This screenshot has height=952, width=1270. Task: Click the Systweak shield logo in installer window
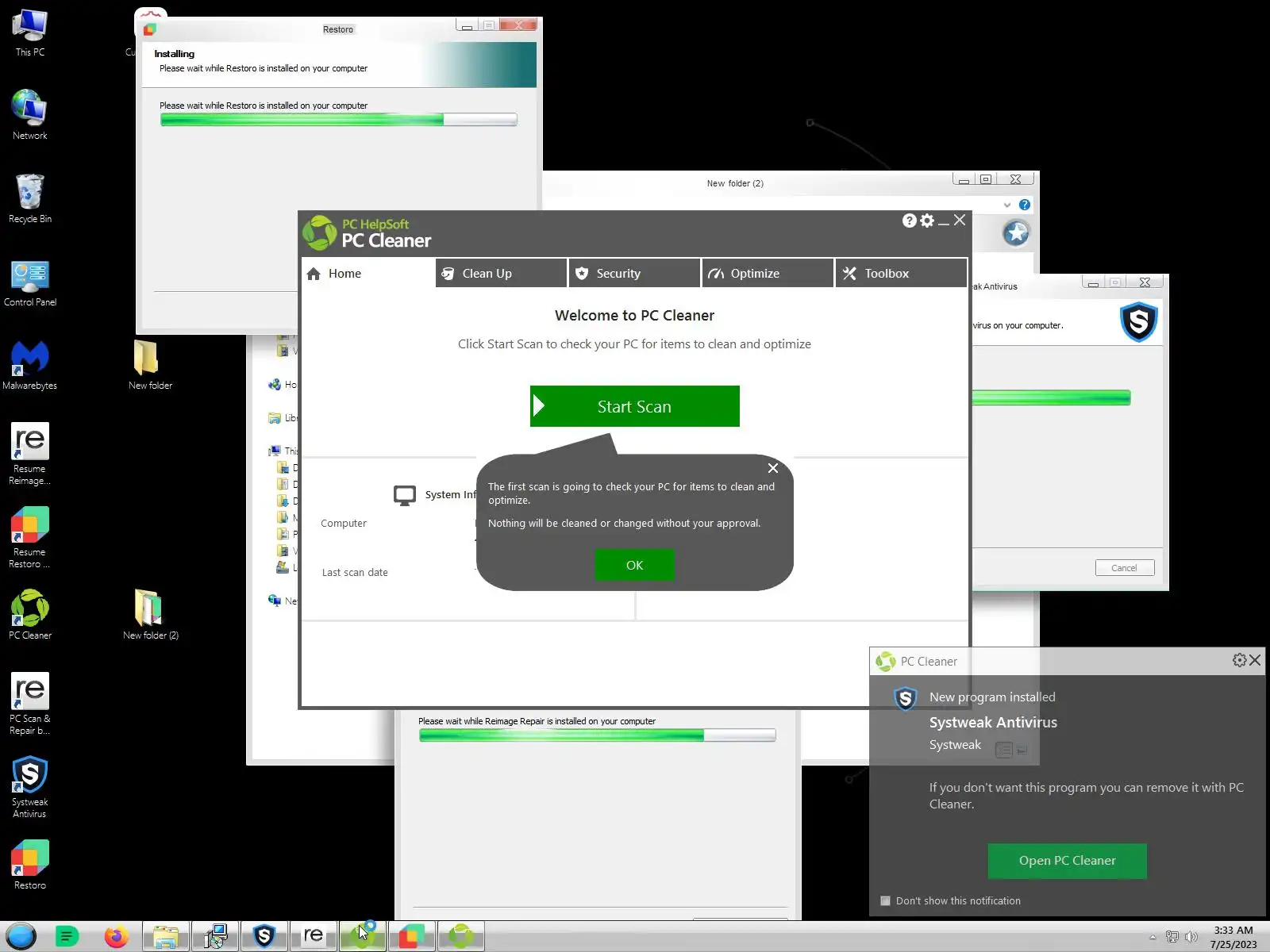(1138, 322)
